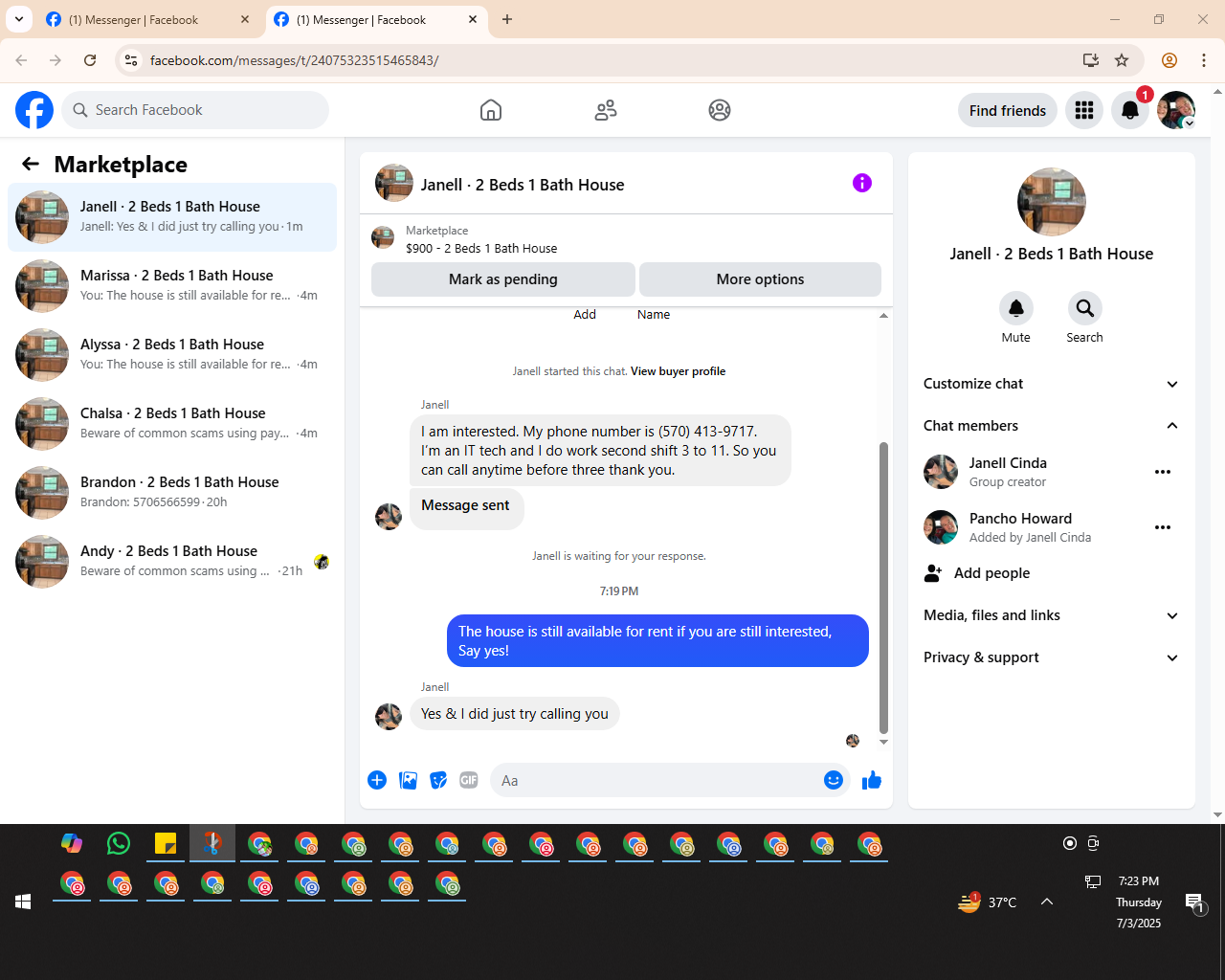The image size is (1225, 980).
Task: Bookmark this page with star icon
Action: tap(1122, 60)
